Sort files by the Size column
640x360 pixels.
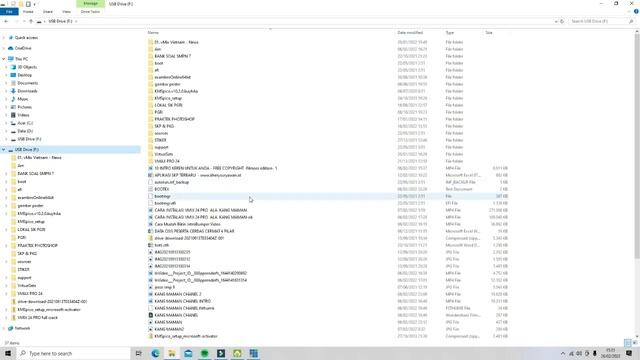point(489,32)
